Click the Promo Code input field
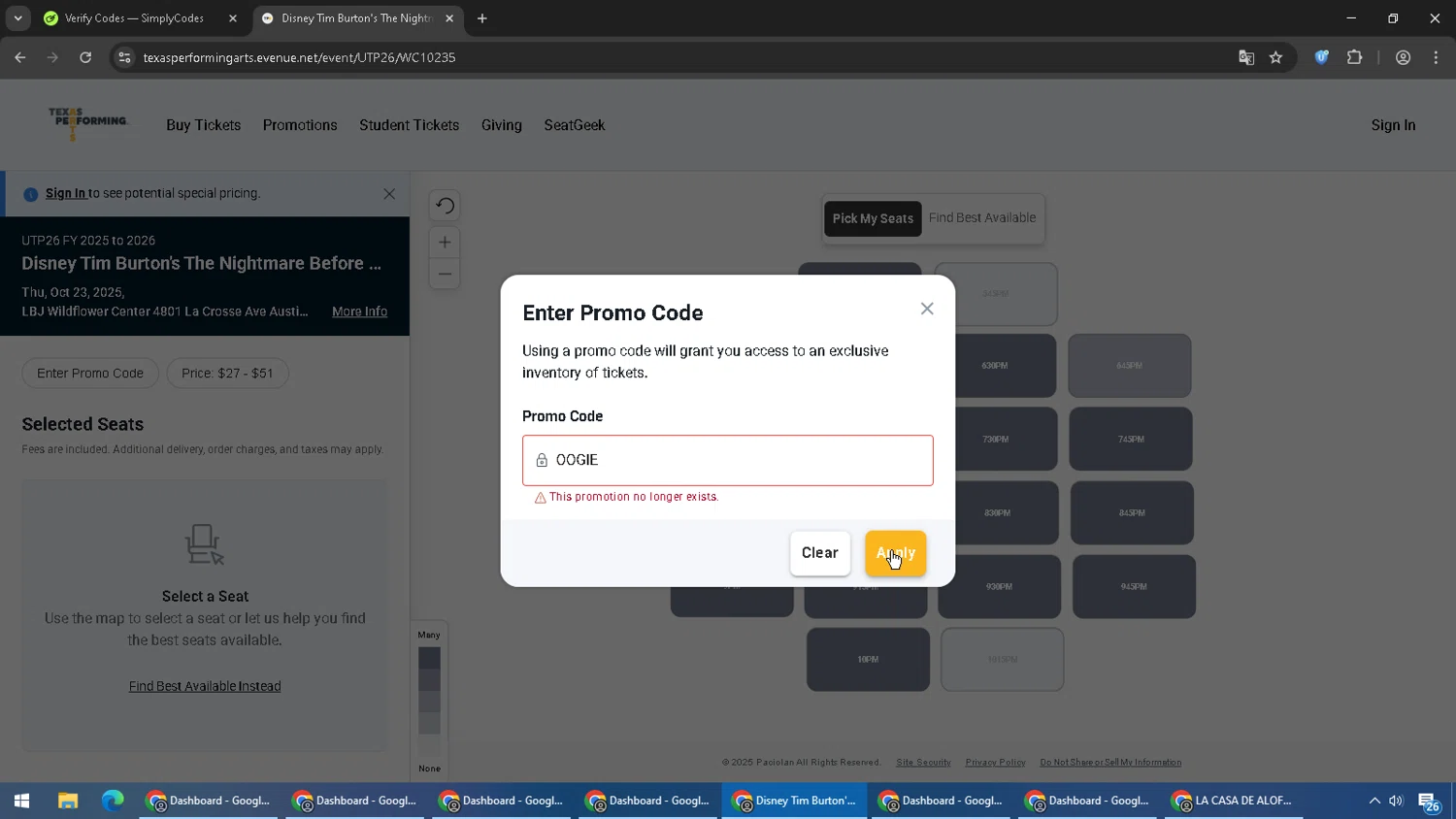This screenshot has height=819, width=1456. (728, 460)
